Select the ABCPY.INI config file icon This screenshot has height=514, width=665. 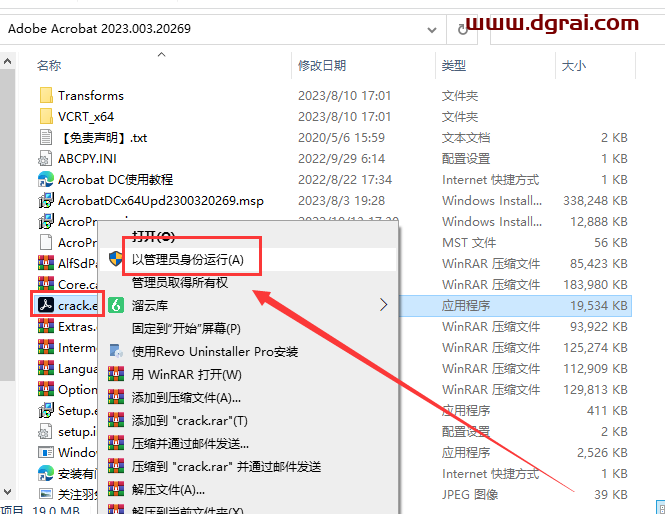[45, 159]
